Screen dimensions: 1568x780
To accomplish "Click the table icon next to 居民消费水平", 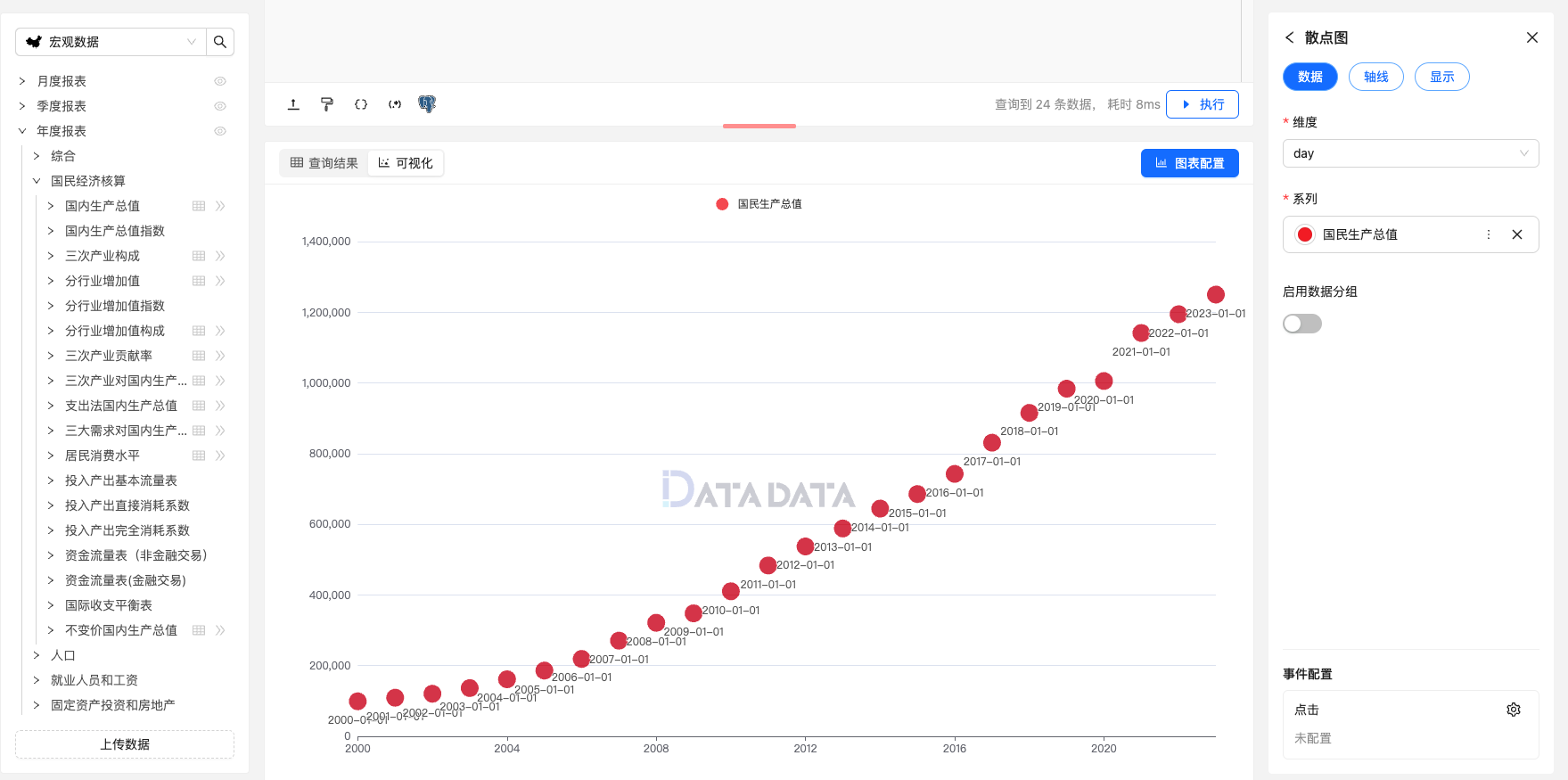I will click(199, 456).
